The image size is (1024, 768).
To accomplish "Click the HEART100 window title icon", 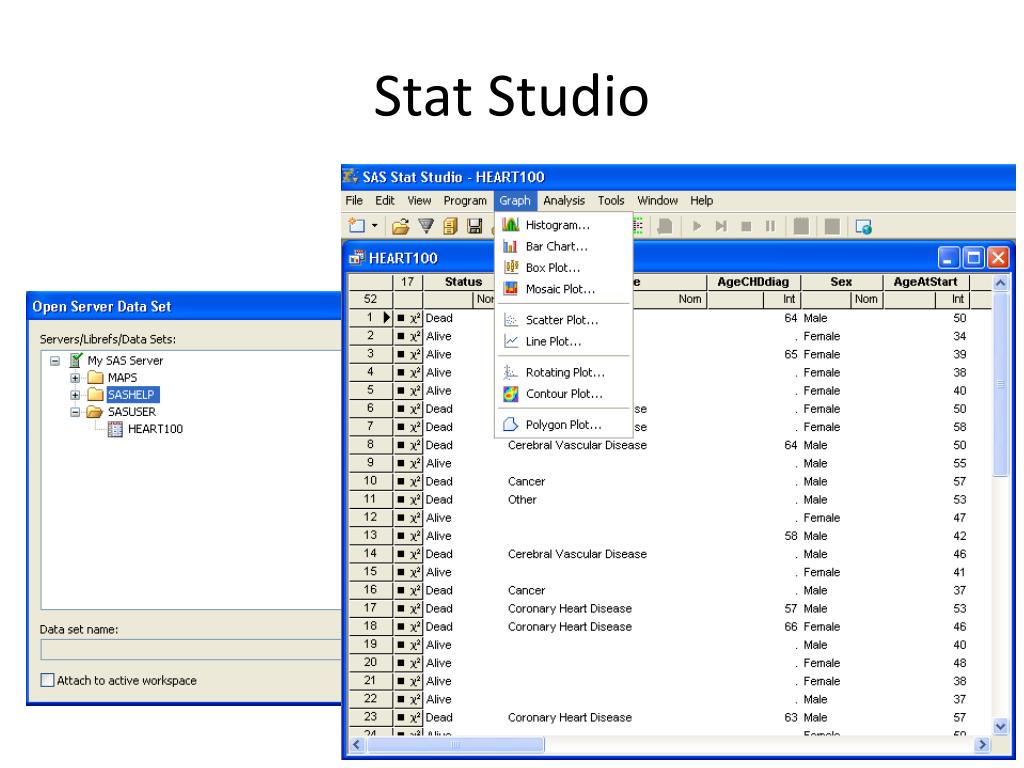I will (357, 257).
